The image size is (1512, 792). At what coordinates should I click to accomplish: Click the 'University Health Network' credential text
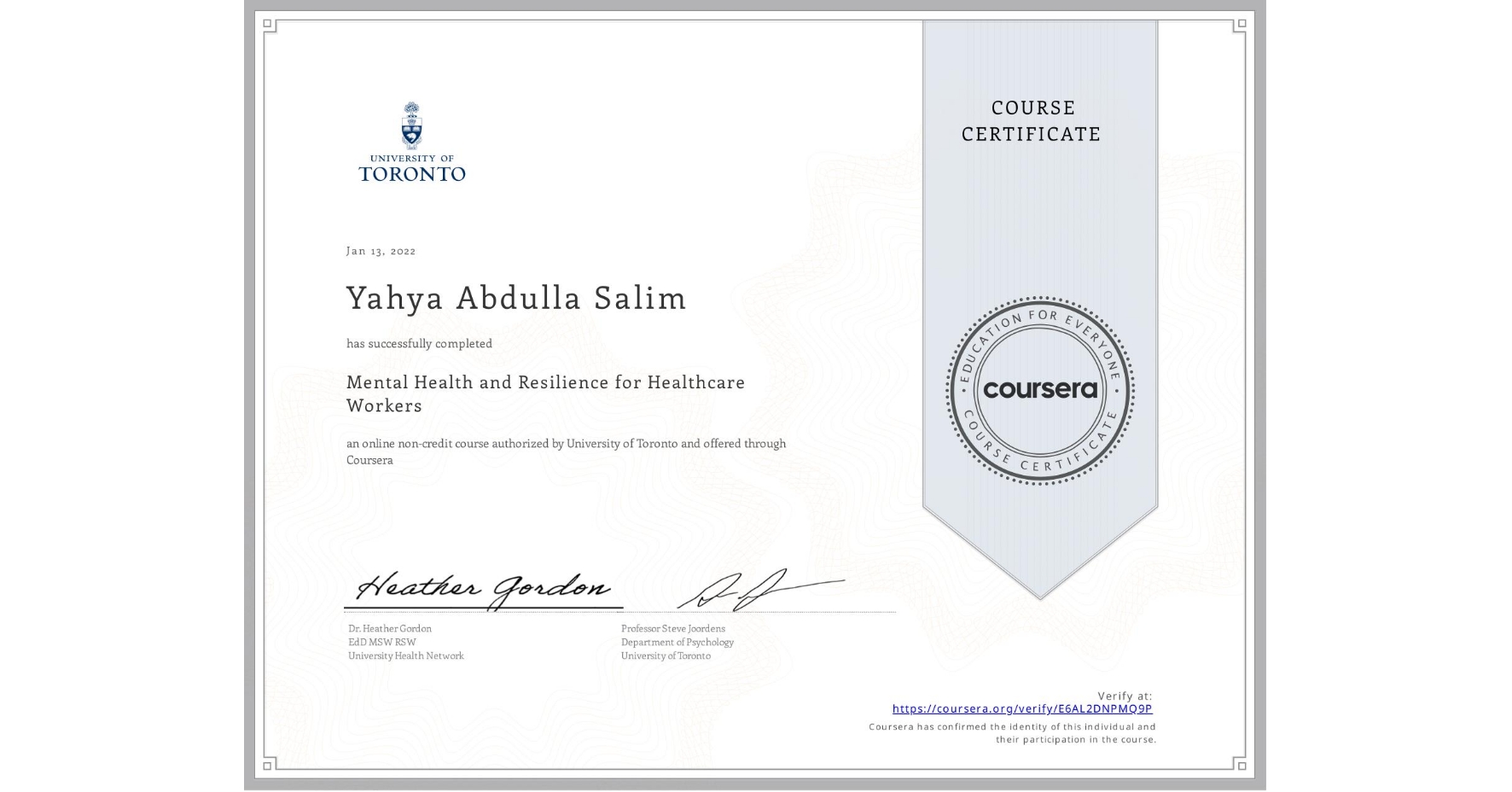coord(405,655)
